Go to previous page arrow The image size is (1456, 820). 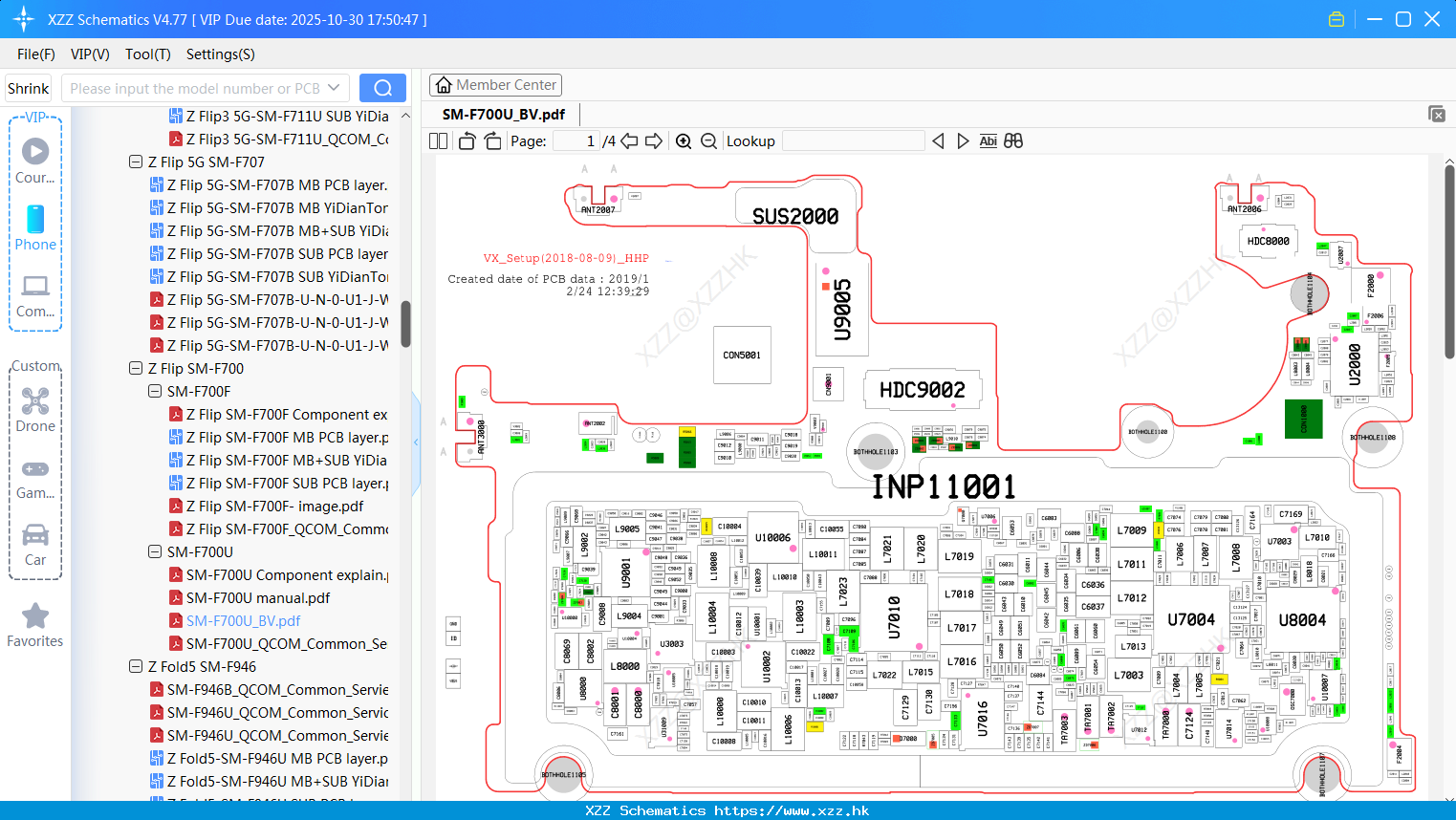[x=629, y=140]
